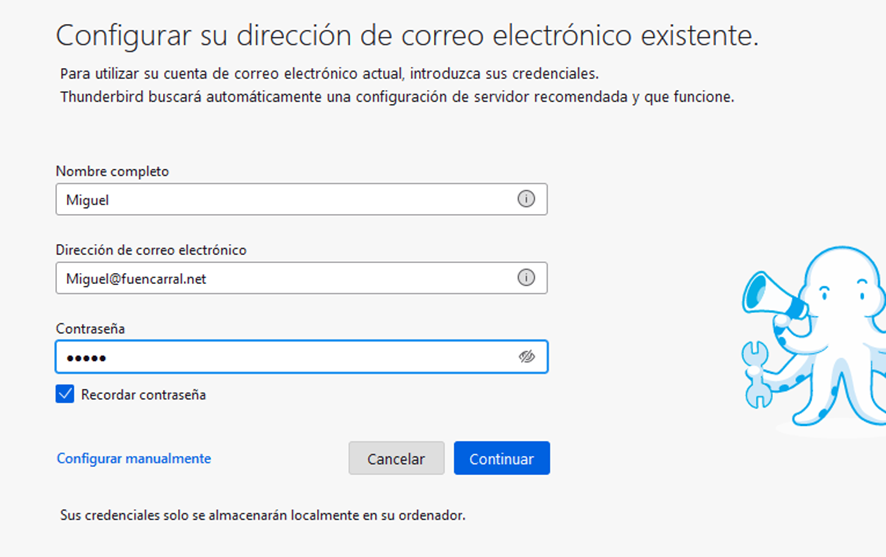Click the "Recordar contraseña" label text
The width and height of the screenshot is (886, 557).
tap(143, 395)
